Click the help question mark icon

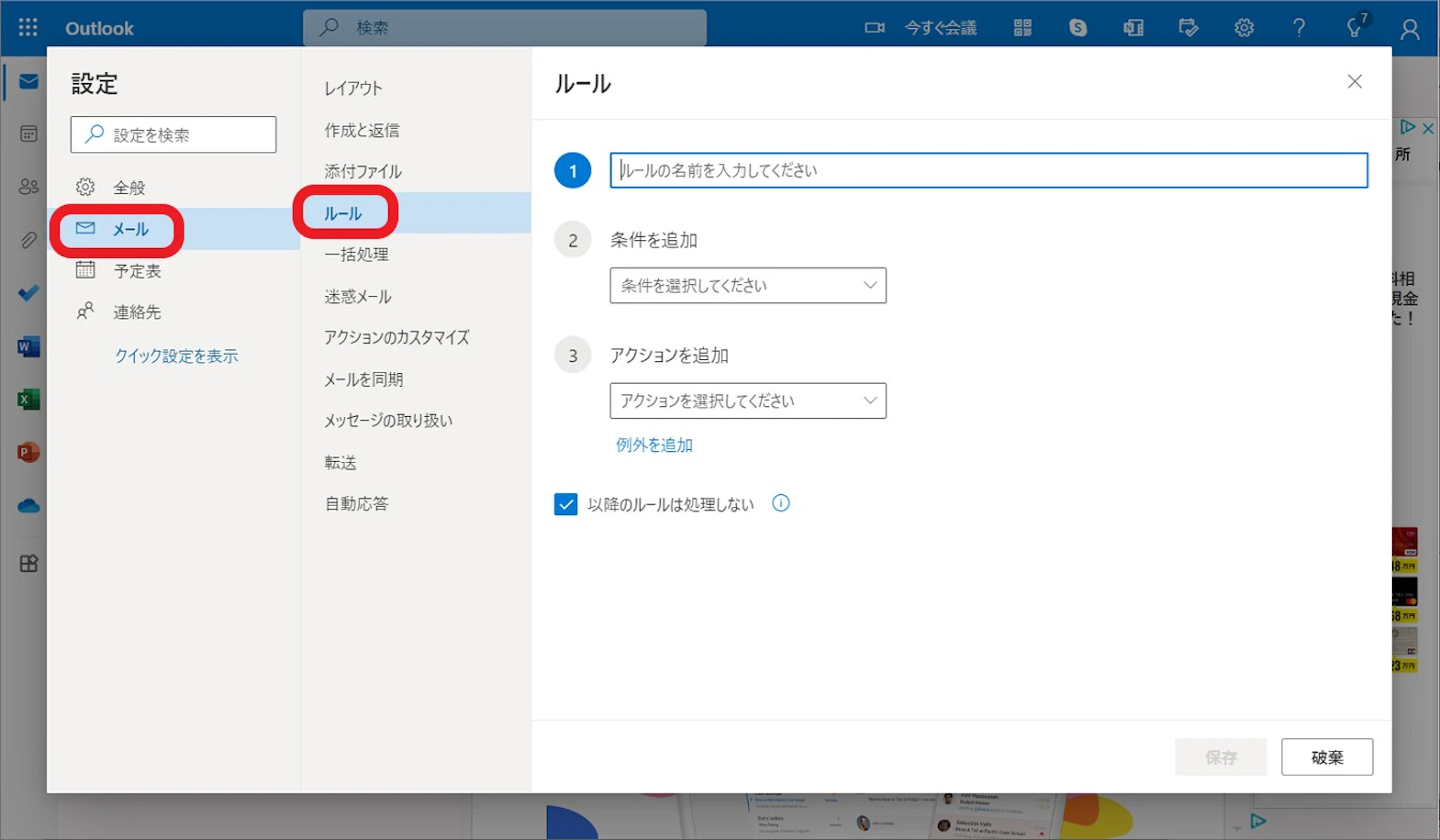click(x=1299, y=28)
